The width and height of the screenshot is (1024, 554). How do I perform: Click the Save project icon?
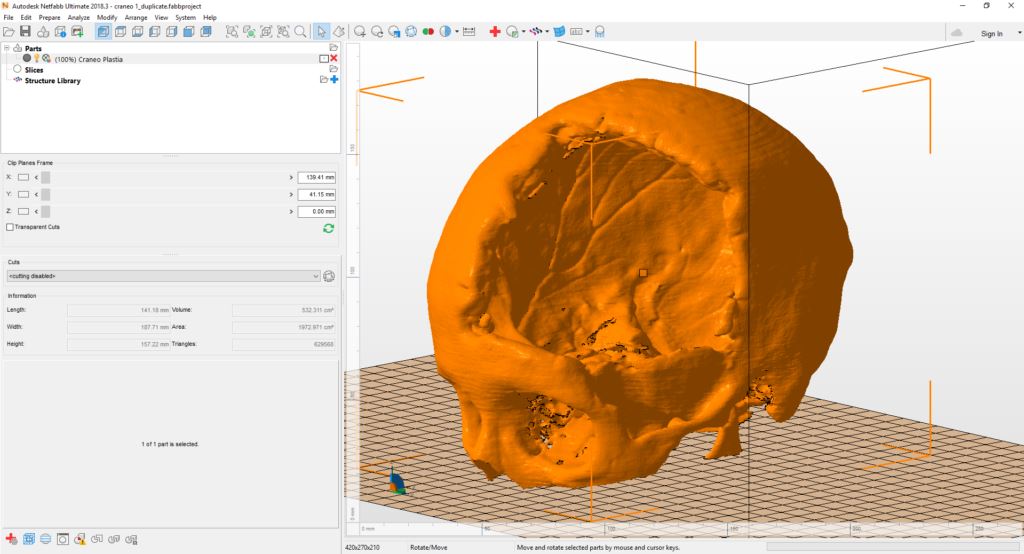25,32
